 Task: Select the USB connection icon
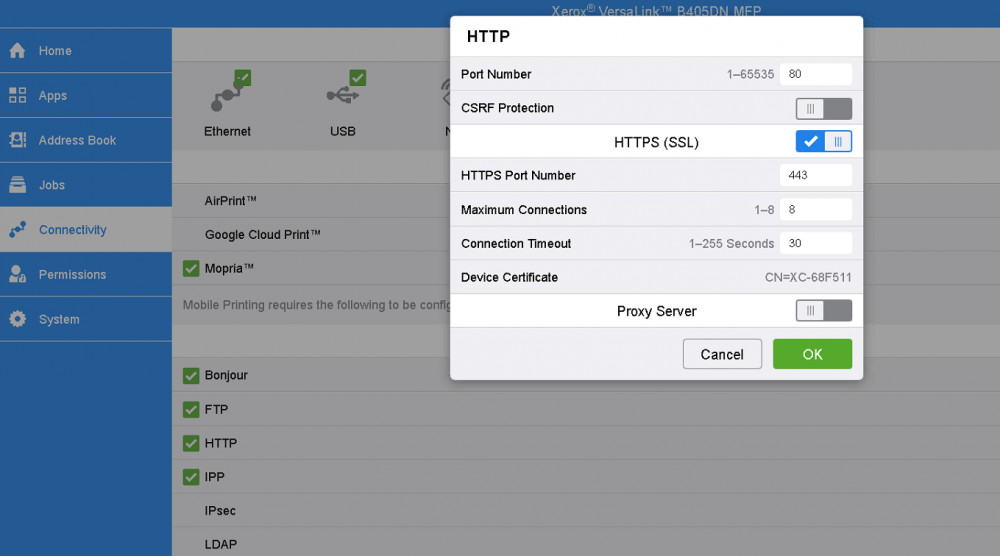[343, 95]
